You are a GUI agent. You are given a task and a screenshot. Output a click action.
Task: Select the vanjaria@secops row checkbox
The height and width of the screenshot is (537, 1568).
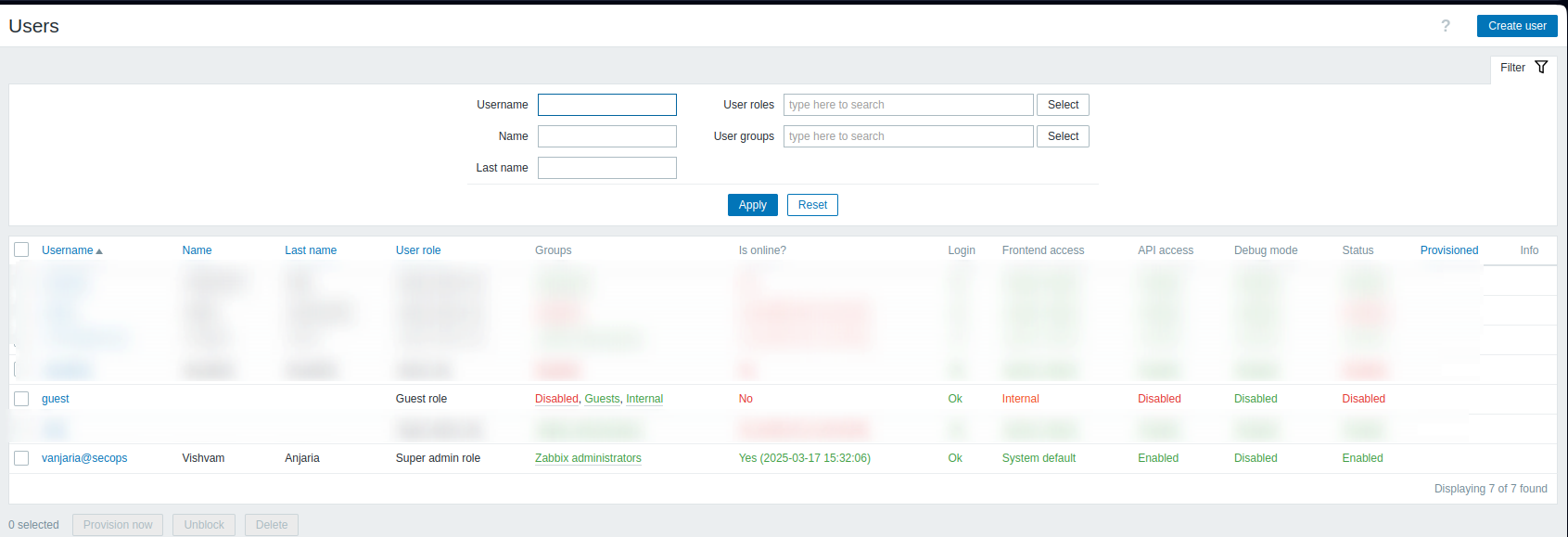[21, 458]
